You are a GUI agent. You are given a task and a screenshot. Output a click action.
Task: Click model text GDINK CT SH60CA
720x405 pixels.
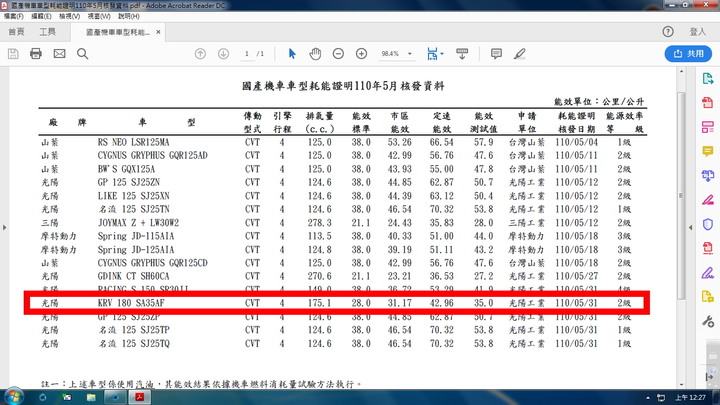[x=133, y=276]
